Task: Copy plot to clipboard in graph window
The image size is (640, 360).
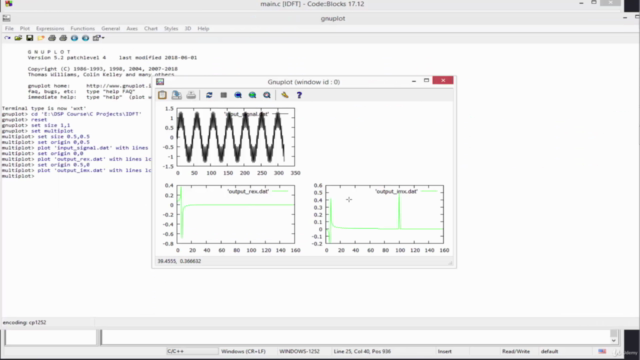Action: tap(162, 95)
